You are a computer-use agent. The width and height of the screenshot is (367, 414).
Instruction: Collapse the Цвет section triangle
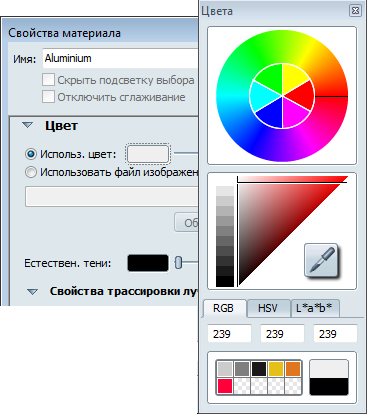click(x=27, y=126)
